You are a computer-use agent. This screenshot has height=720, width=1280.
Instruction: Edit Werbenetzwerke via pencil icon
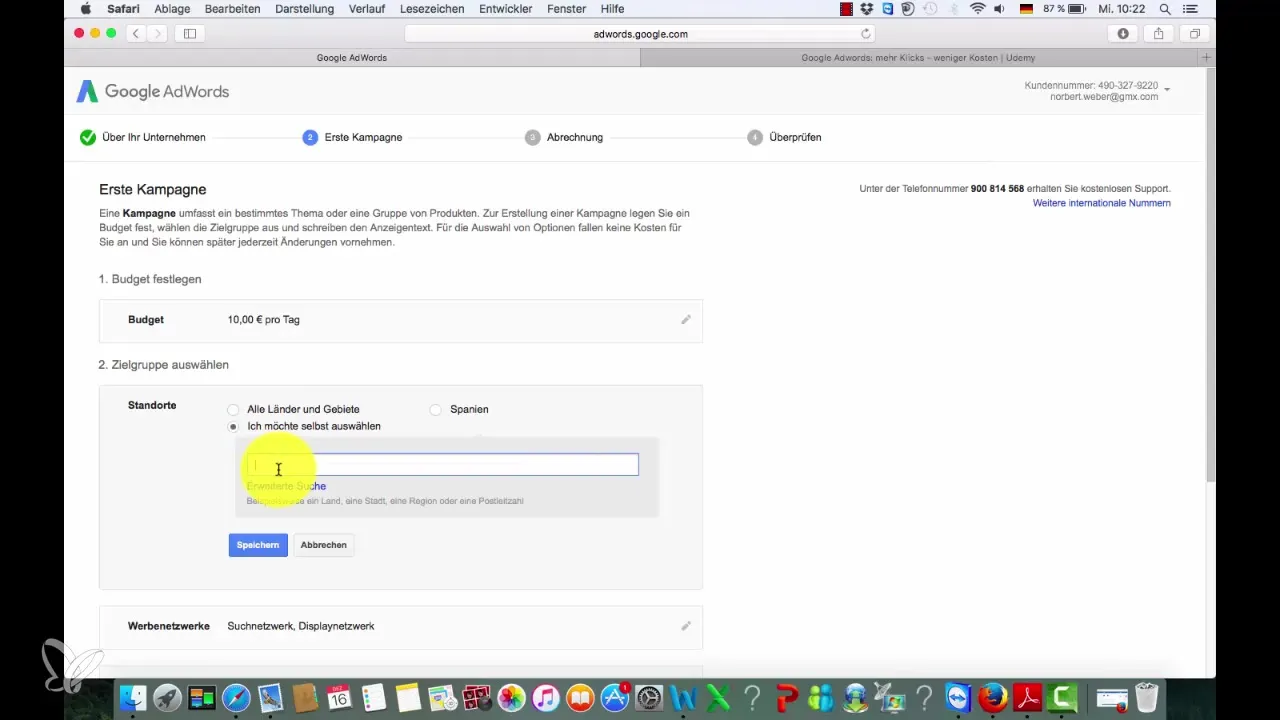pyautogui.click(x=686, y=626)
